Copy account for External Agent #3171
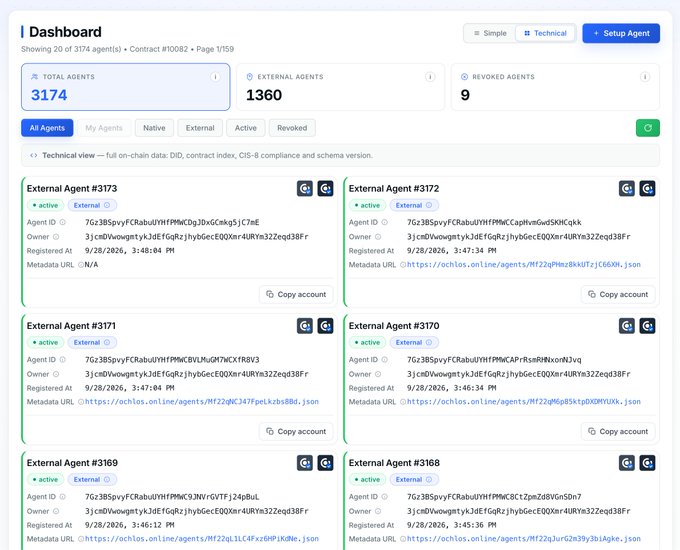Image resolution: width=680 pixels, height=550 pixels. pyautogui.click(x=296, y=432)
